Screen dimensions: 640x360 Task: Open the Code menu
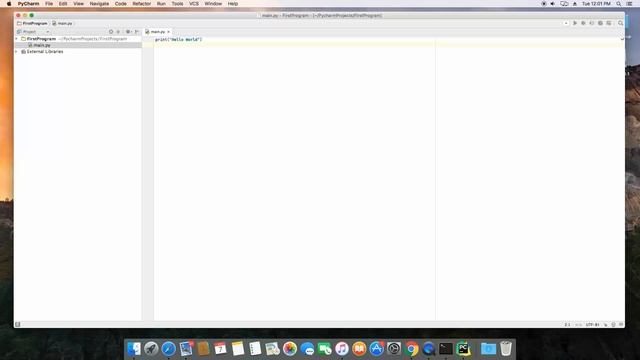pos(120,4)
